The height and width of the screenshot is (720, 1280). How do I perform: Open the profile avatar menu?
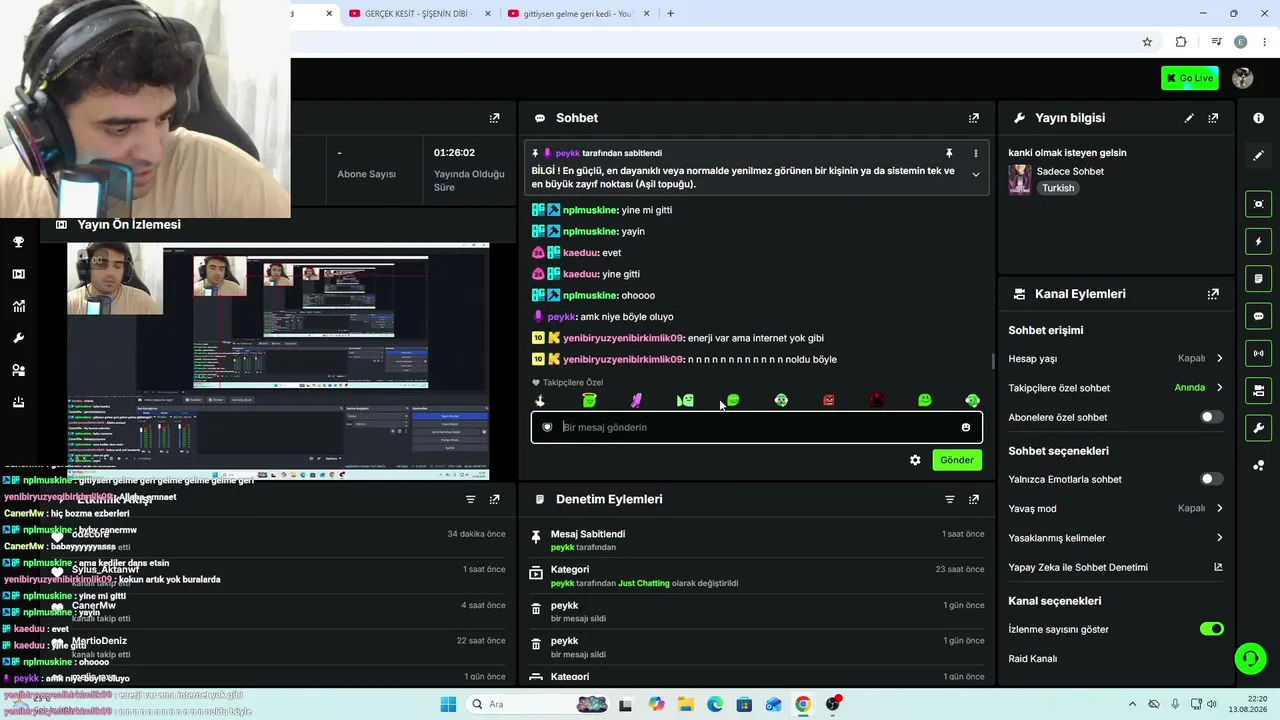point(1243,78)
